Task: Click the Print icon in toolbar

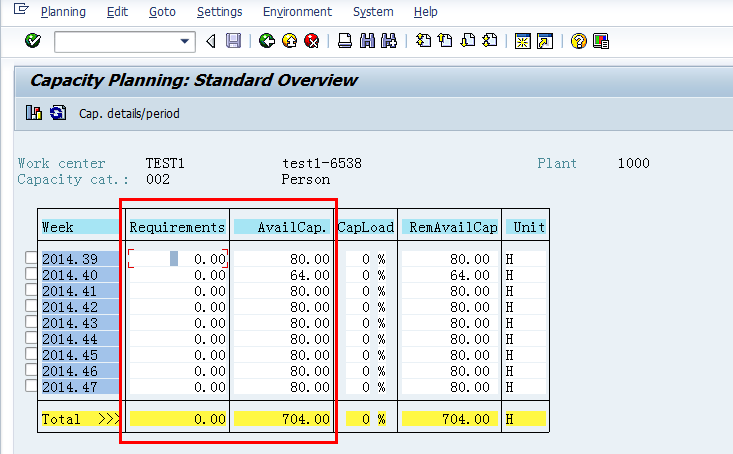Action: (x=345, y=41)
